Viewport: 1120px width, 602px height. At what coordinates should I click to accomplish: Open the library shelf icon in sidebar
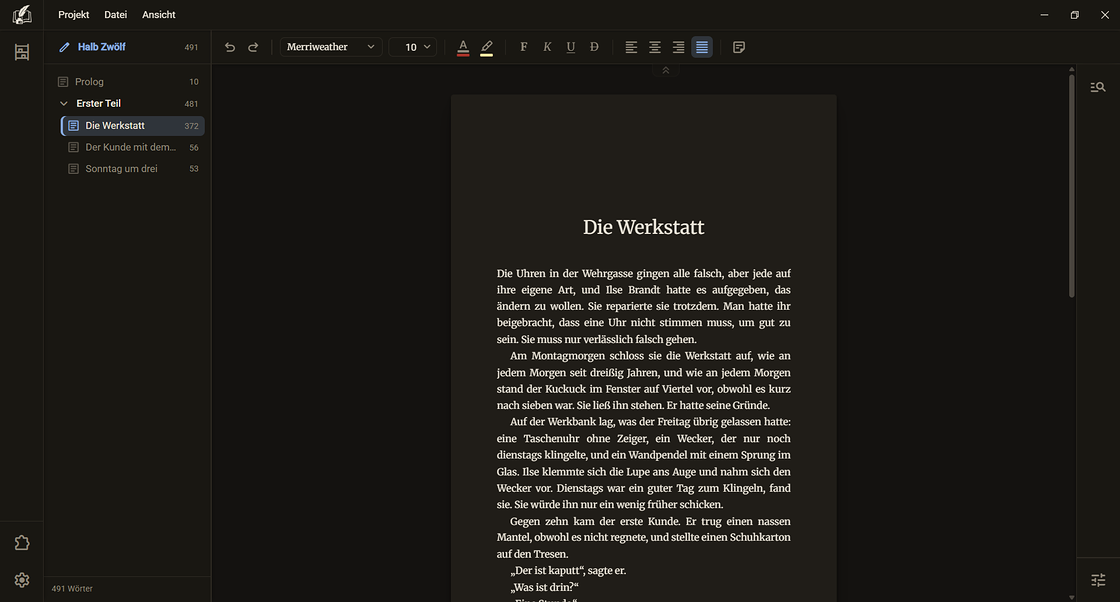click(x=22, y=52)
